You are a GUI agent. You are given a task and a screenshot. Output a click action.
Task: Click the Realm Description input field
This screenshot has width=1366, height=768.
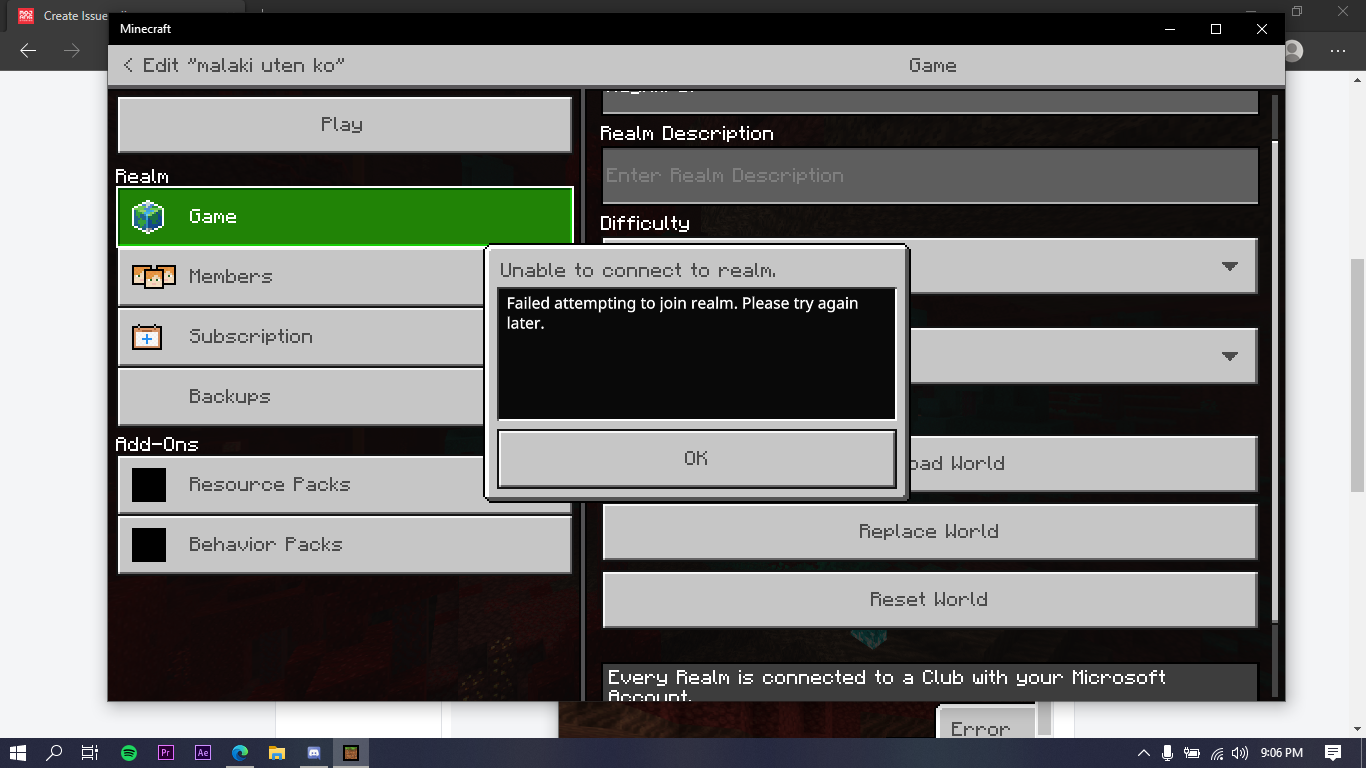point(930,176)
